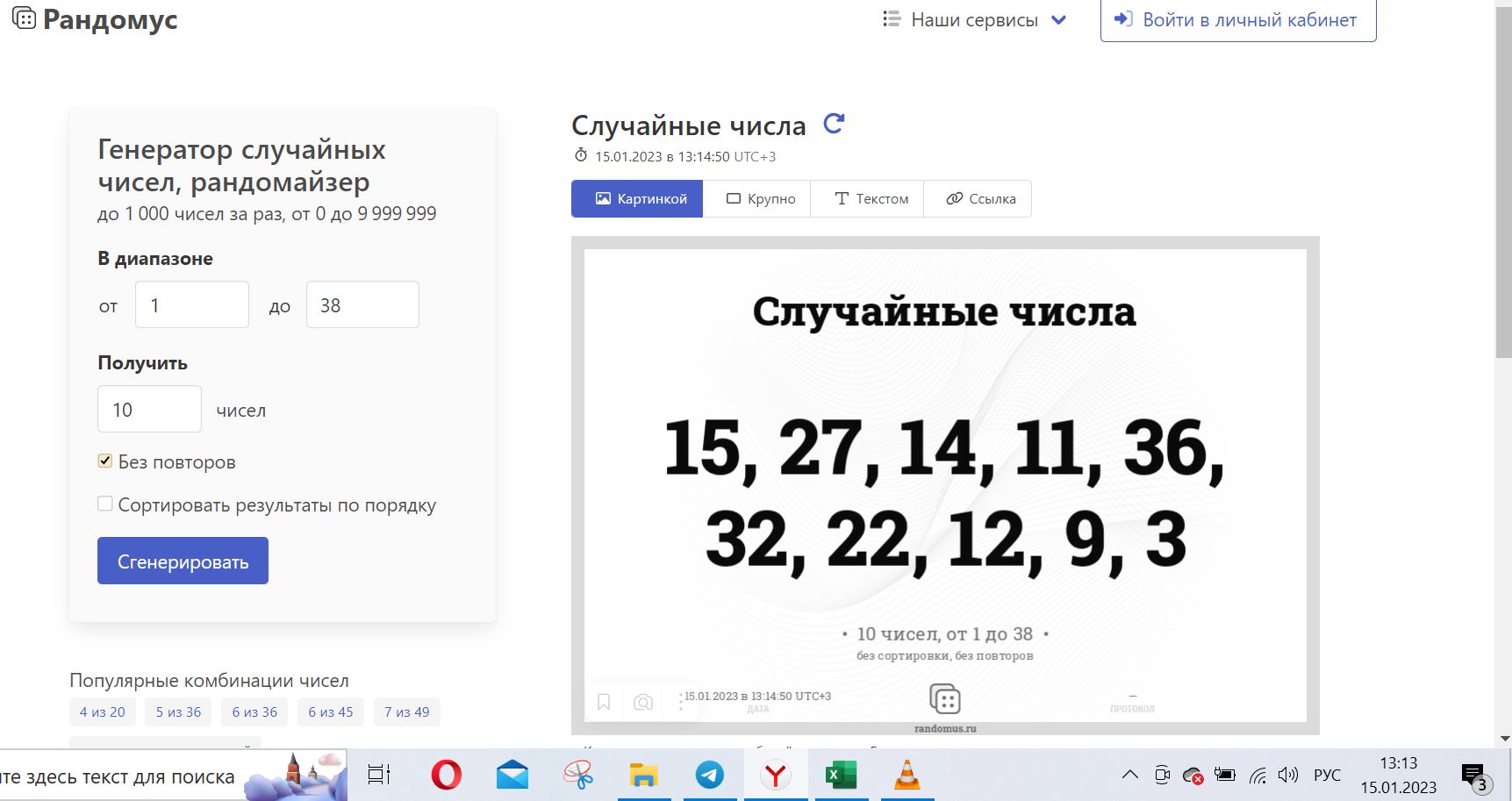Click the Yandex Browser taskbar icon
Viewport: 1512px width, 801px height.
pyautogui.click(x=776, y=775)
